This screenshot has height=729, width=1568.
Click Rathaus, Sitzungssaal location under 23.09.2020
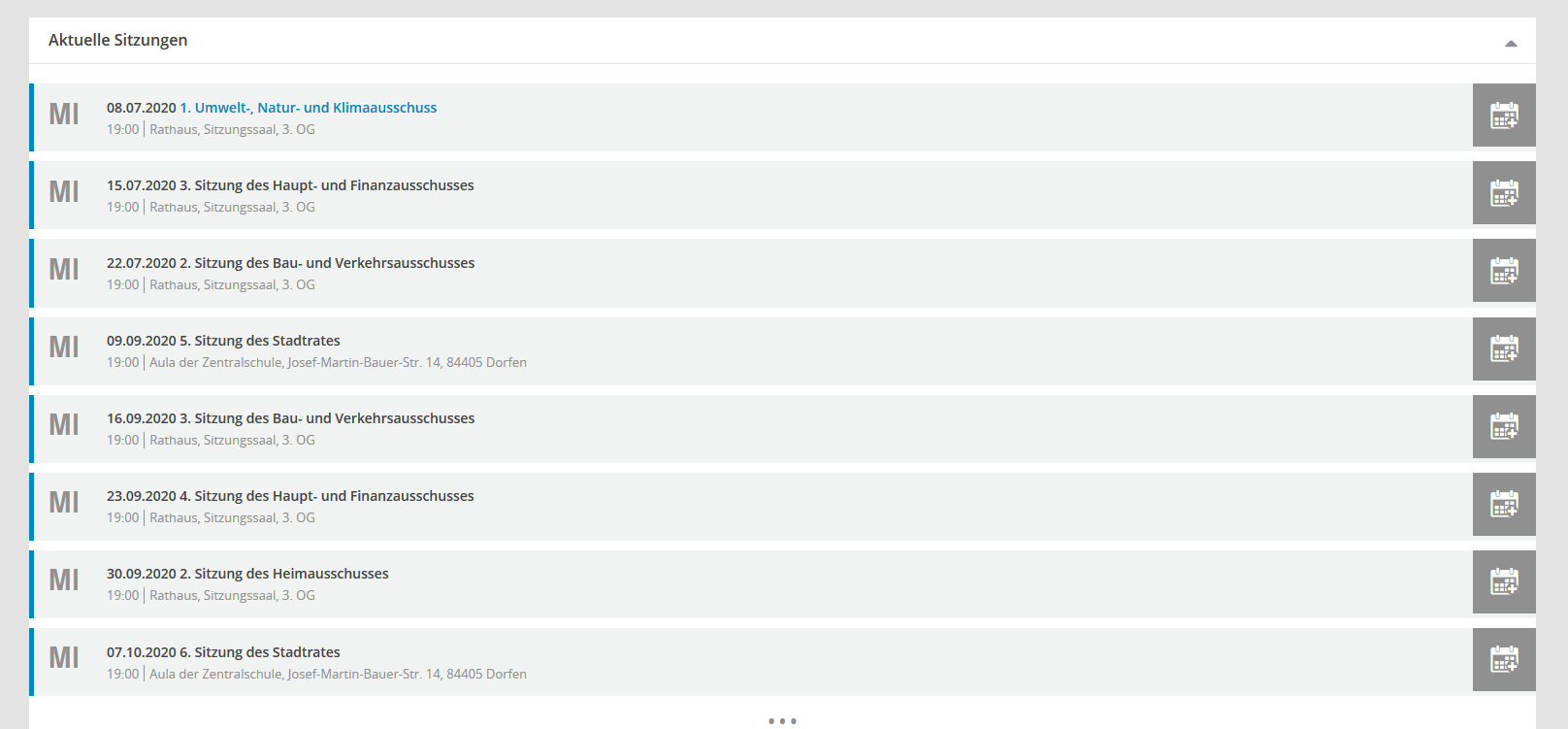tap(232, 517)
